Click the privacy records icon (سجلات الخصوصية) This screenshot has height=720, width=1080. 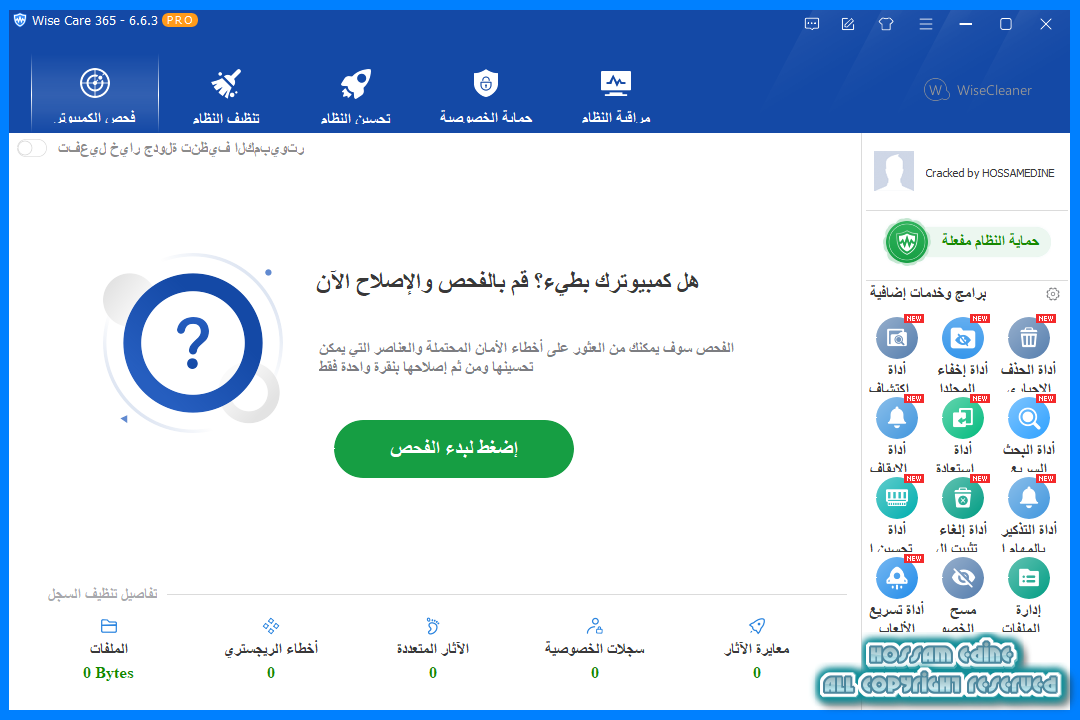[x=594, y=626]
